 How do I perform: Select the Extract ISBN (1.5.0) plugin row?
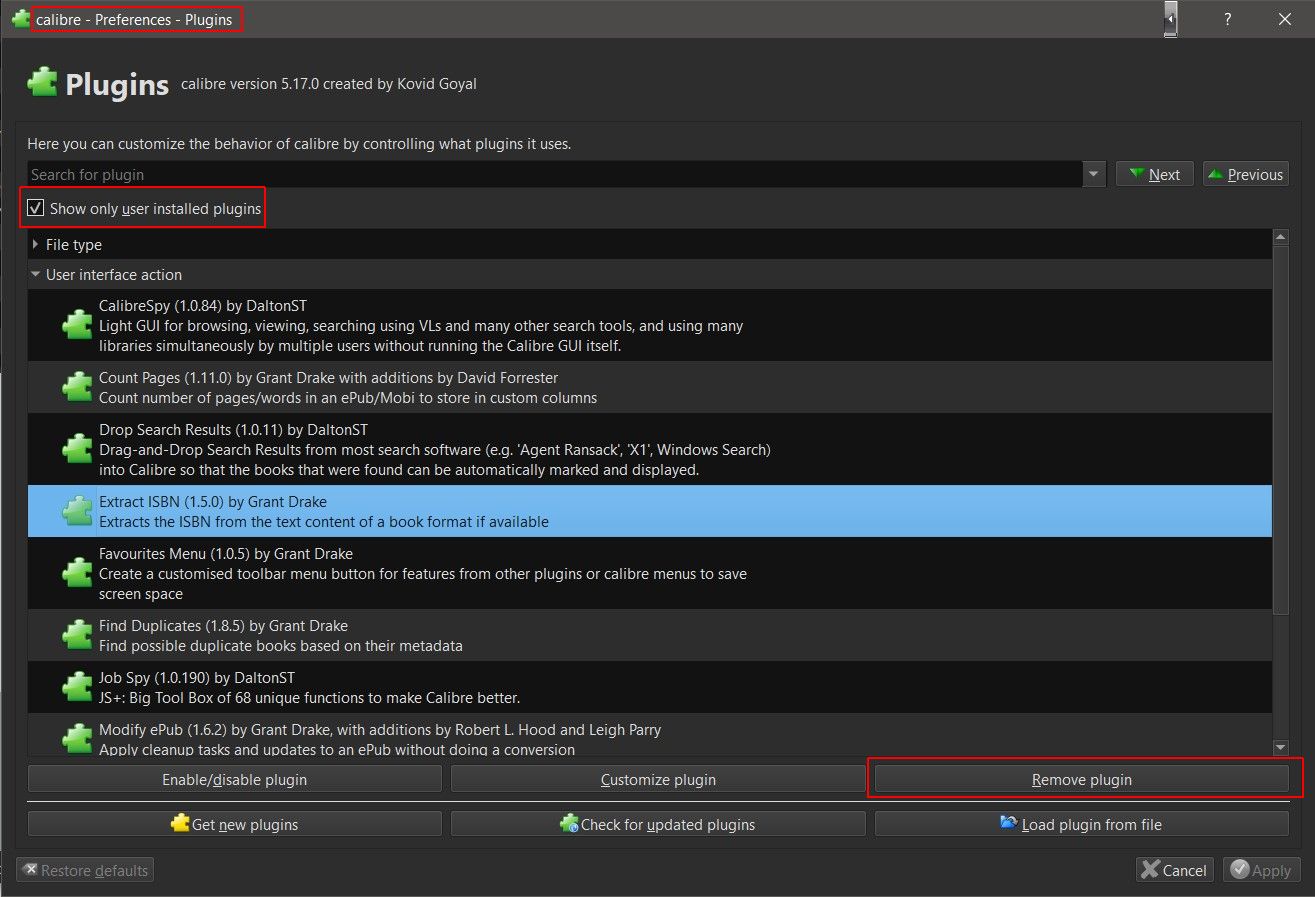pyautogui.click(x=650, y=511)
